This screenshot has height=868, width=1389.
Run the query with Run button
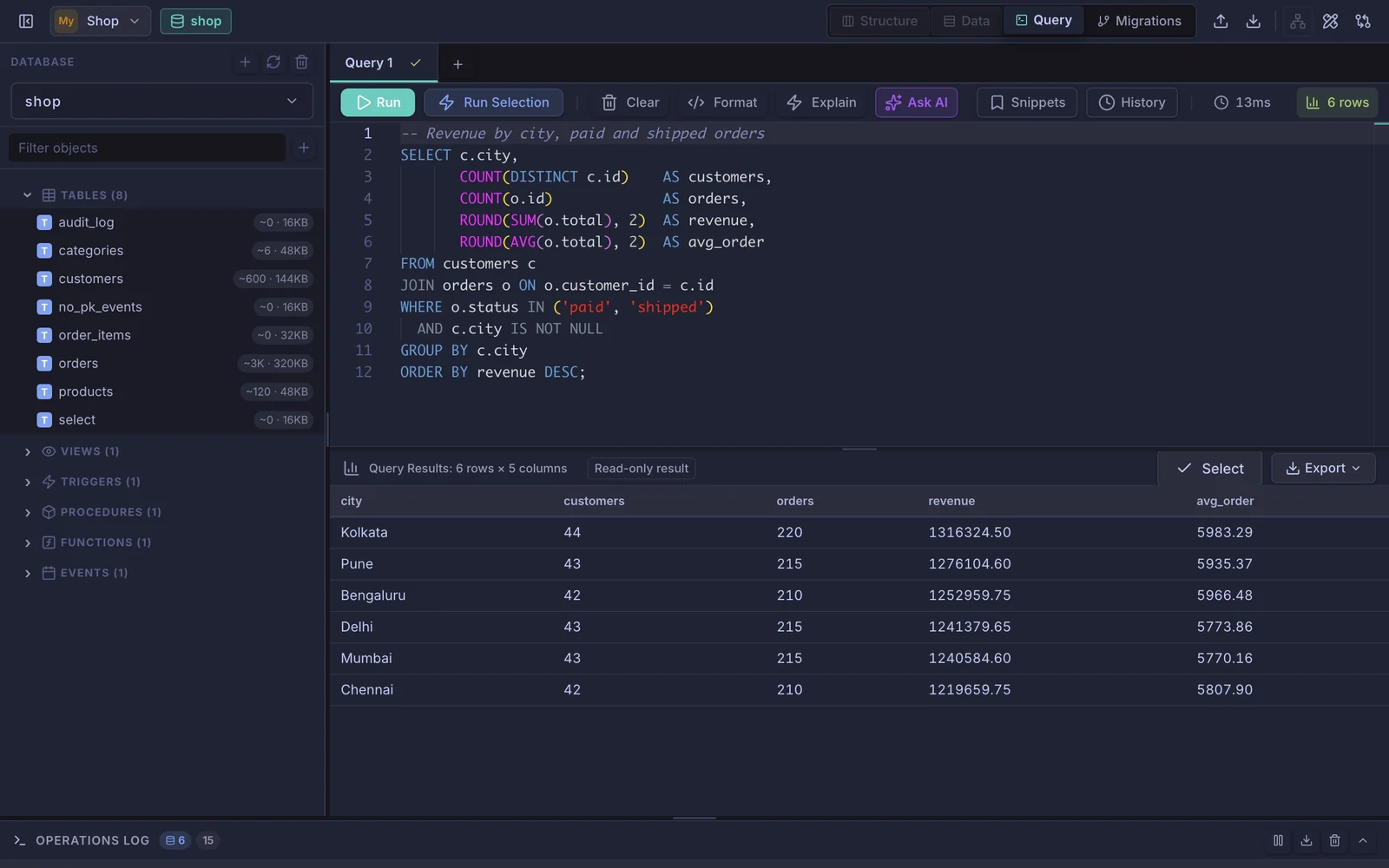pos(378,102)
